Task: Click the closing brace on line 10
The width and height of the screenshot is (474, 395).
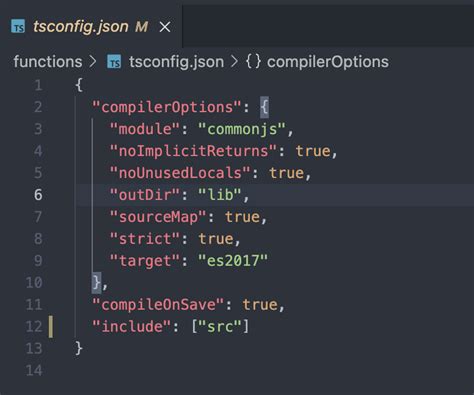Action: pyautogui.click(x=96, y=283)
